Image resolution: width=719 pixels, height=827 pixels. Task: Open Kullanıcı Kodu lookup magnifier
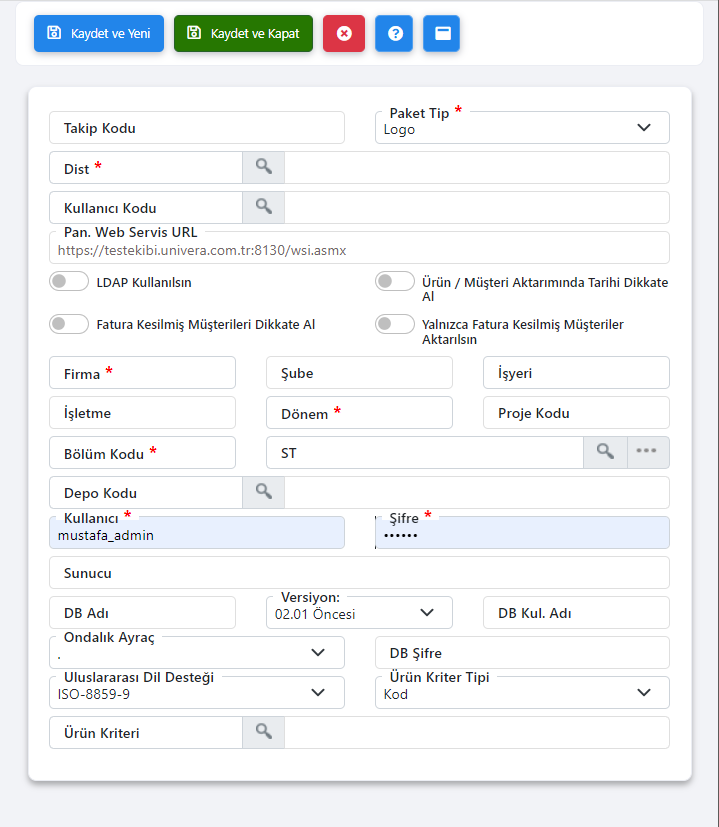point(263,207)
